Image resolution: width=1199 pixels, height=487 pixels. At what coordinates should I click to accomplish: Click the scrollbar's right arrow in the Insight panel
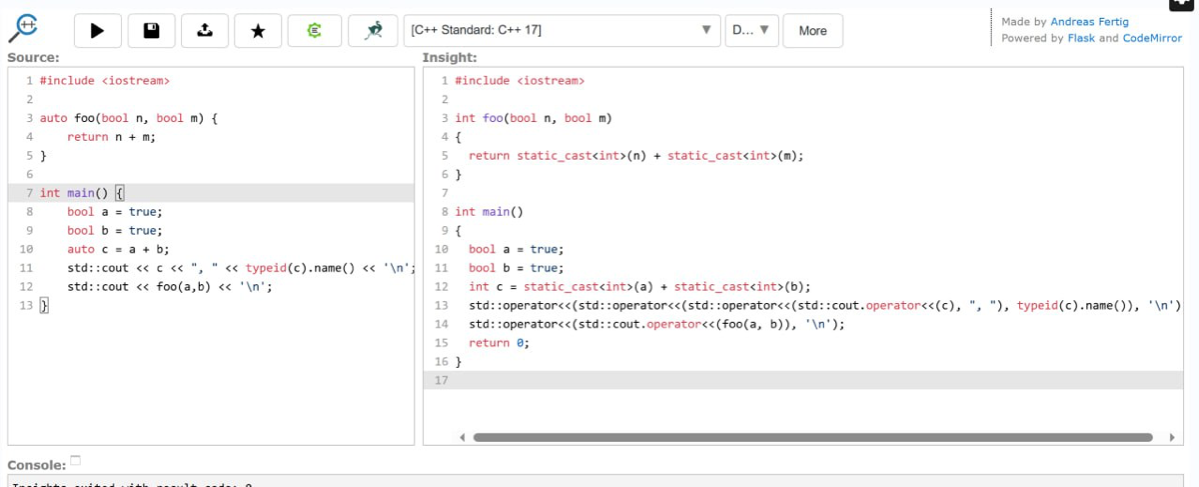1171,437
